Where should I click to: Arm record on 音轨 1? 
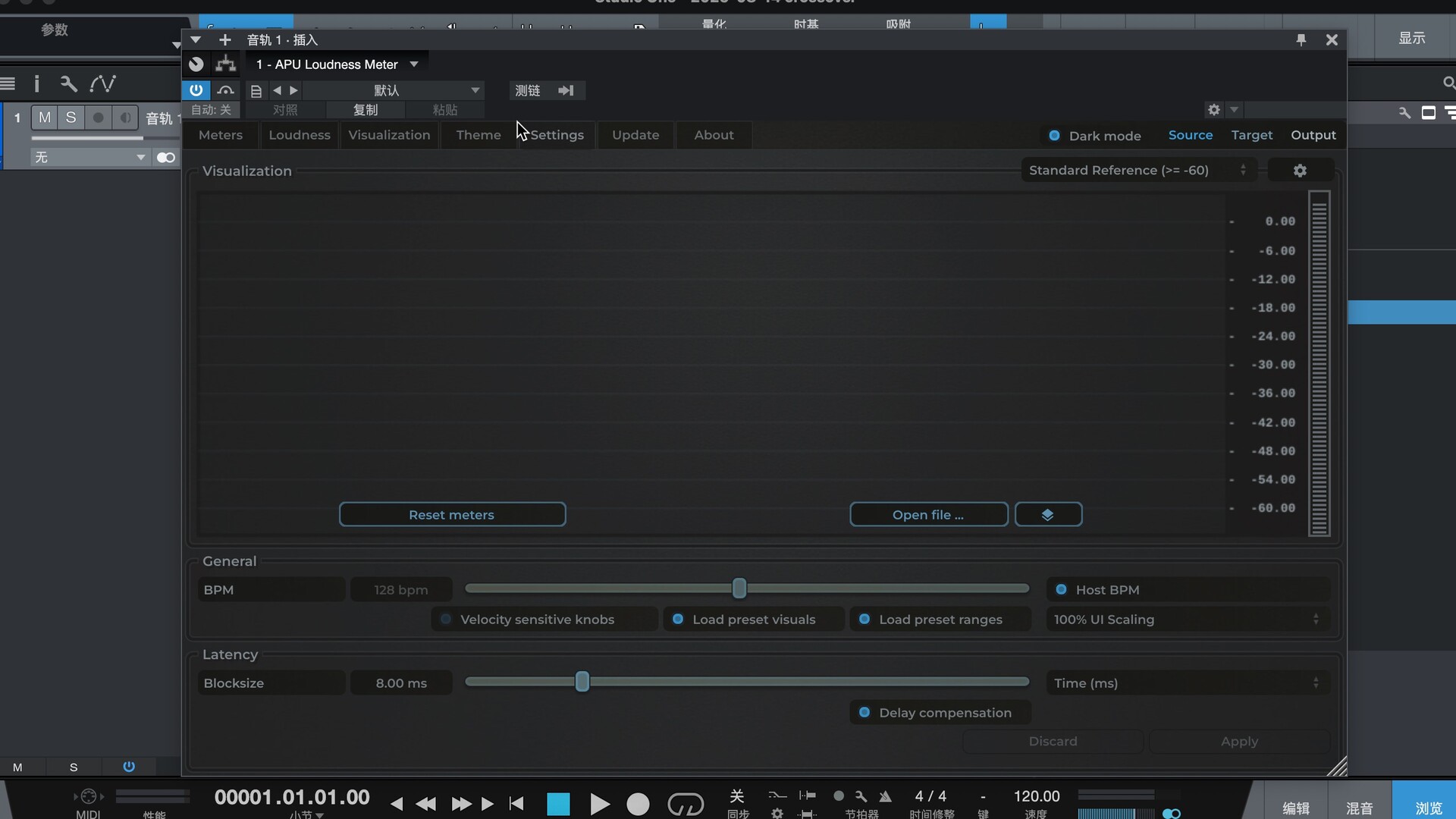tap(98, 118)
